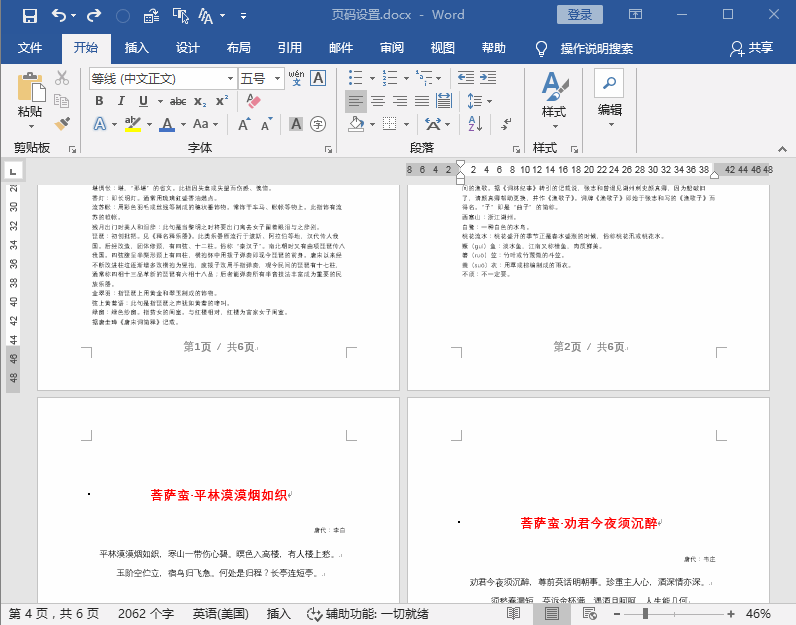Switch to the 插入 ribbon tab
This screenshot has height=625, width=796.
(x=137, y=48)
